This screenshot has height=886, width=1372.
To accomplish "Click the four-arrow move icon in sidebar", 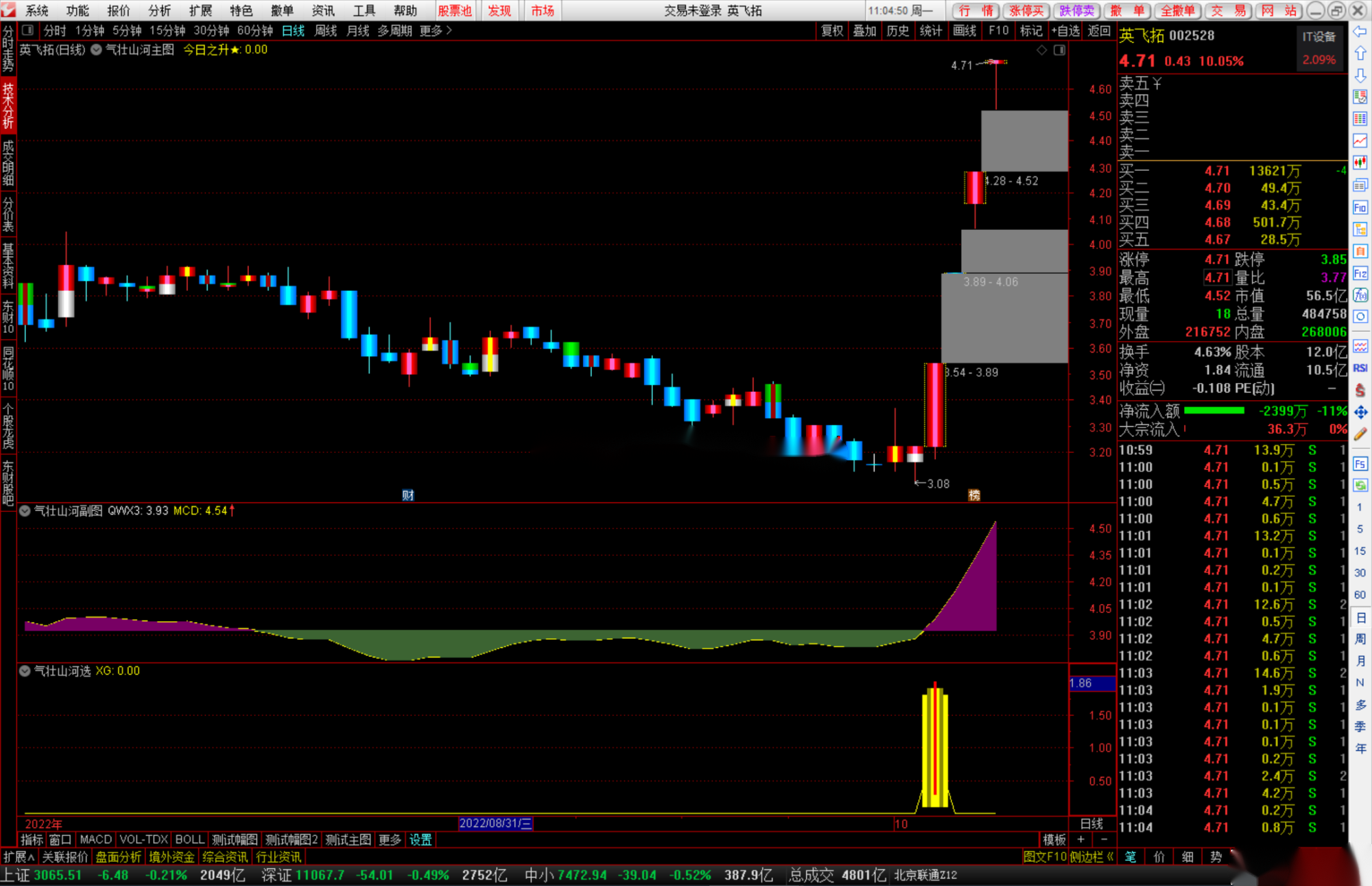I will pyautogui.click(x=1360, y=412).
